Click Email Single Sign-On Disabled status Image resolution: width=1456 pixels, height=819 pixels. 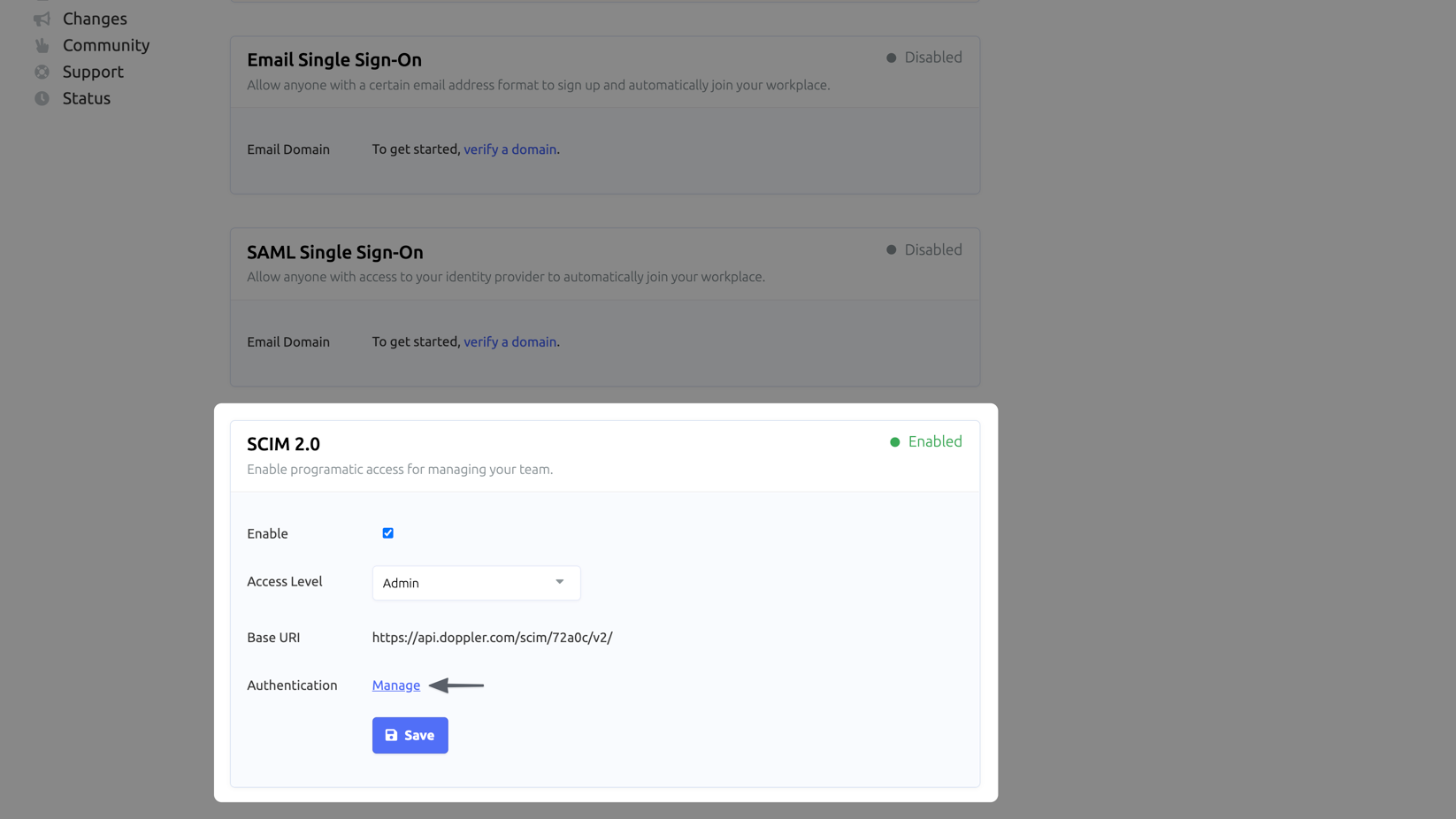[x=923, y=57]
